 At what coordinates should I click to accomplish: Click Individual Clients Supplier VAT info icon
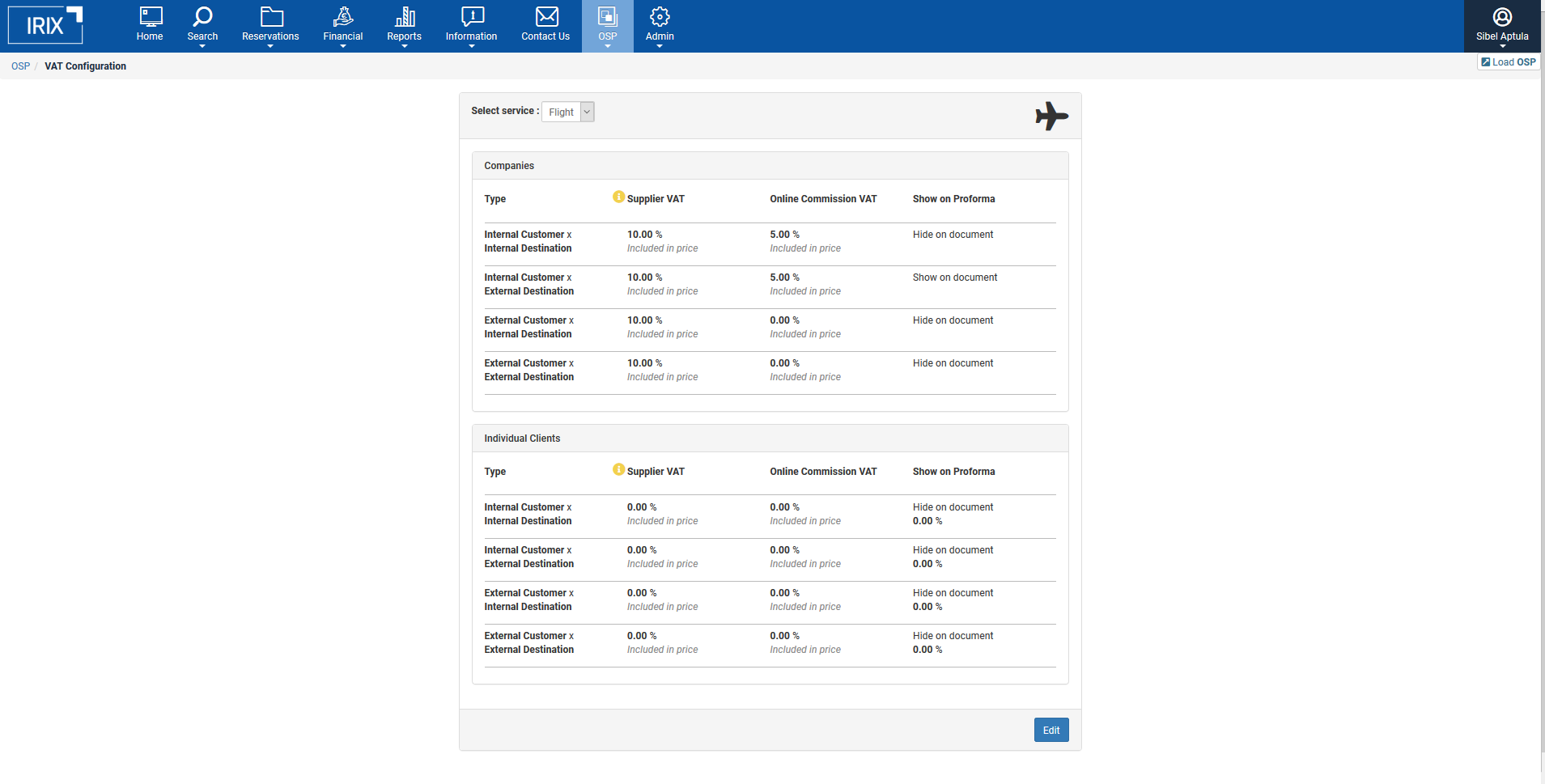pos(618,469)
